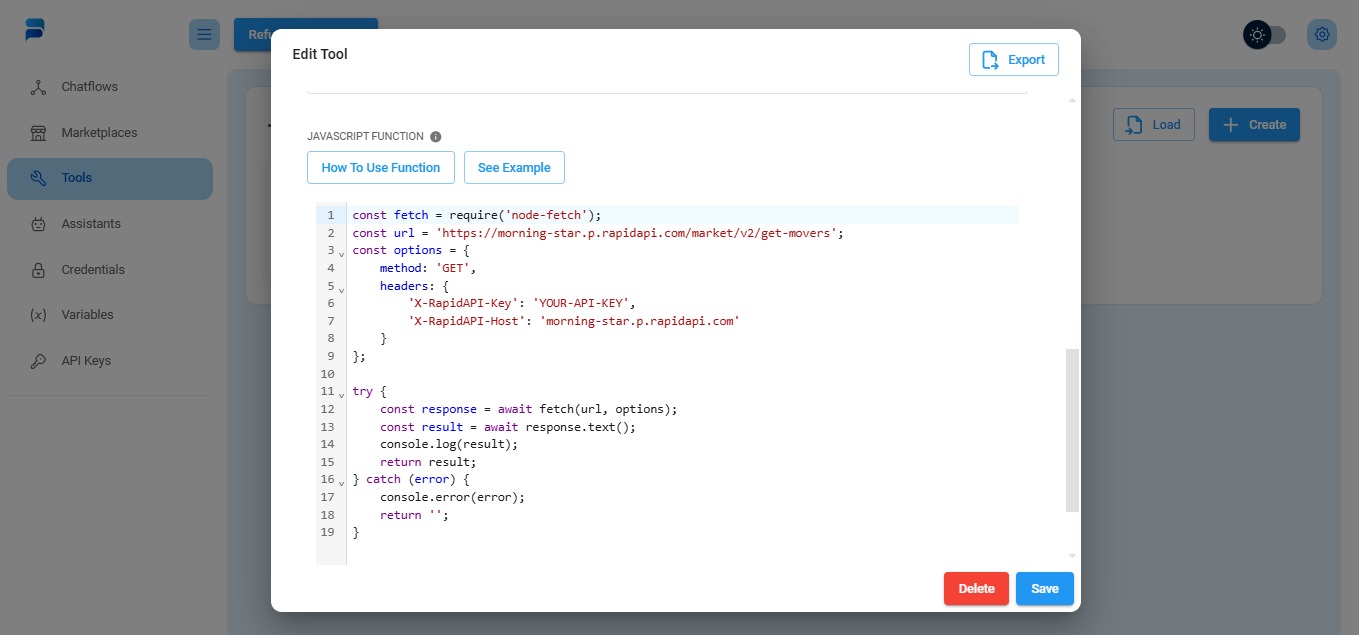Click the API Keys key icon
The width and height of the screenshot is (1359, 635).
(39, 361)
